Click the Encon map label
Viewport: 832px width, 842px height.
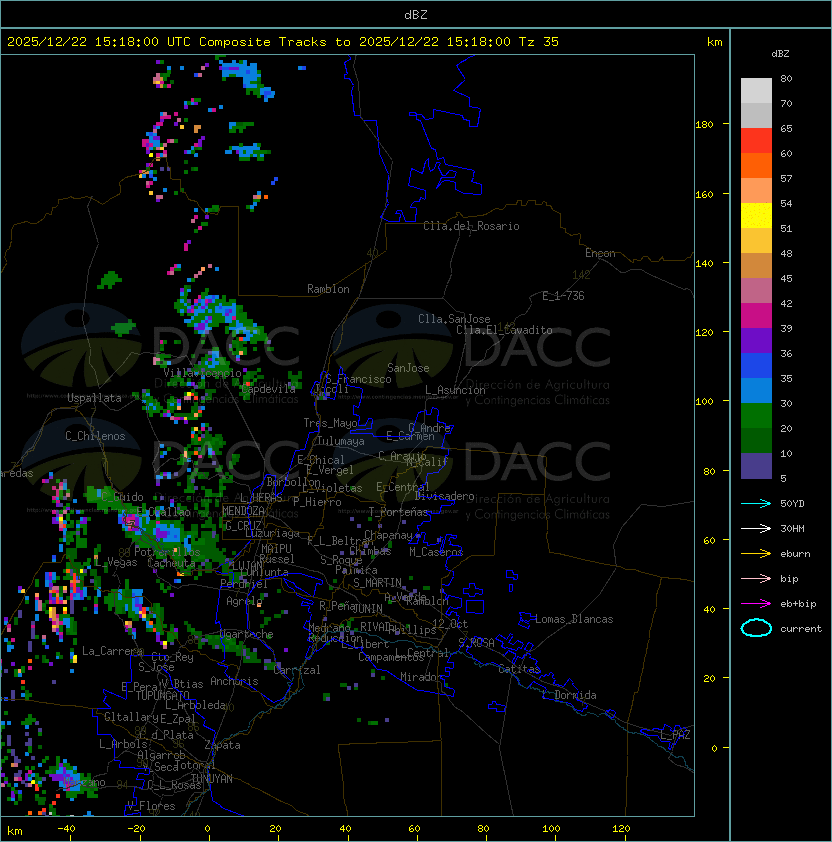[600, 253]
